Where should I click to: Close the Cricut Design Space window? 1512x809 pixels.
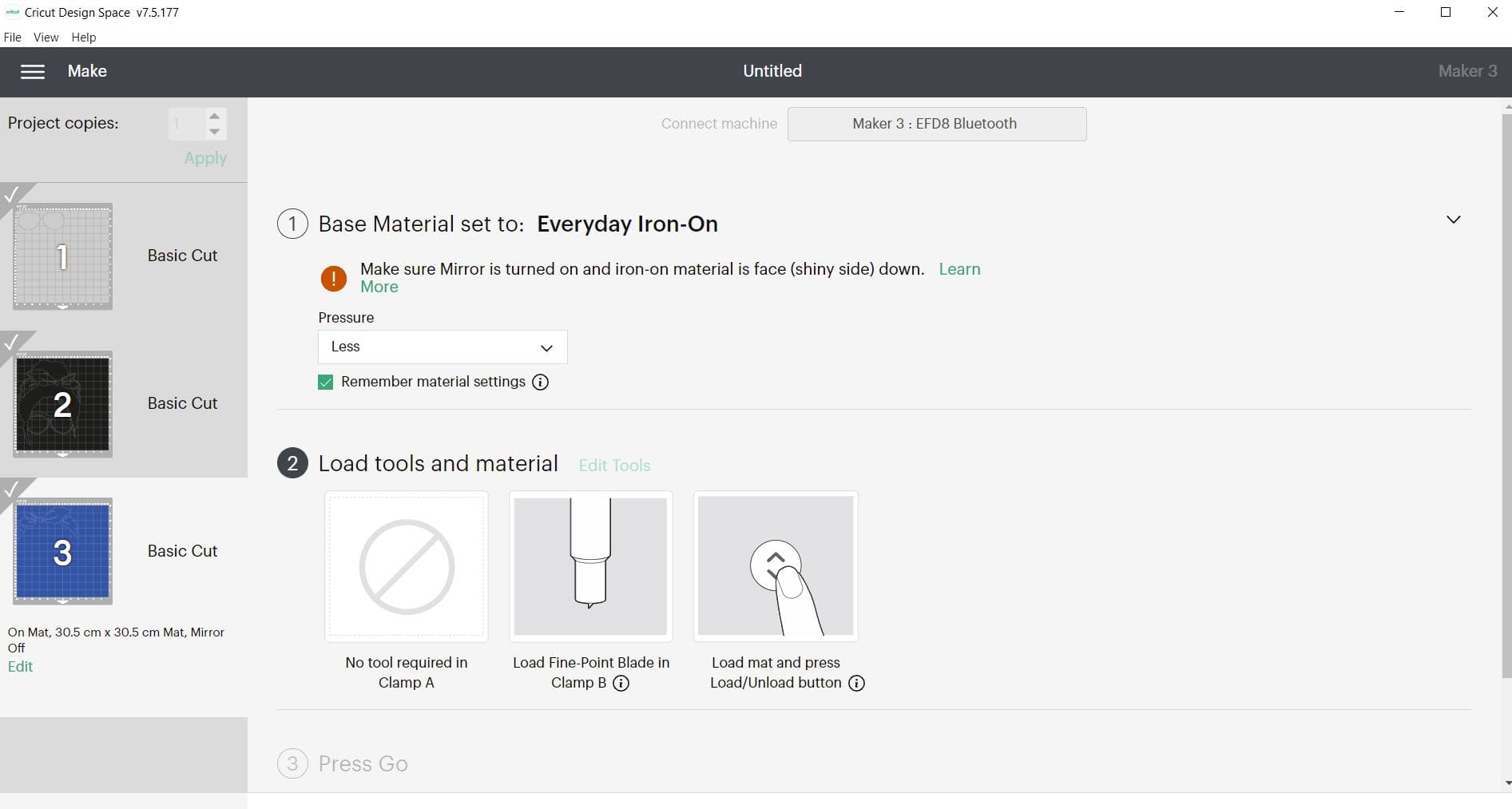(1491, 12)
